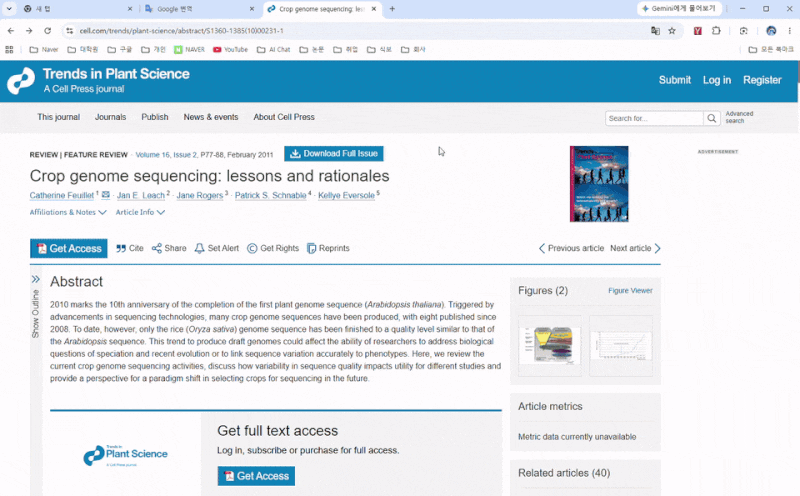This screenshot has height=496, width=800.
Task: Open the second figure thumbnail
Action: (x=621, y=345)
